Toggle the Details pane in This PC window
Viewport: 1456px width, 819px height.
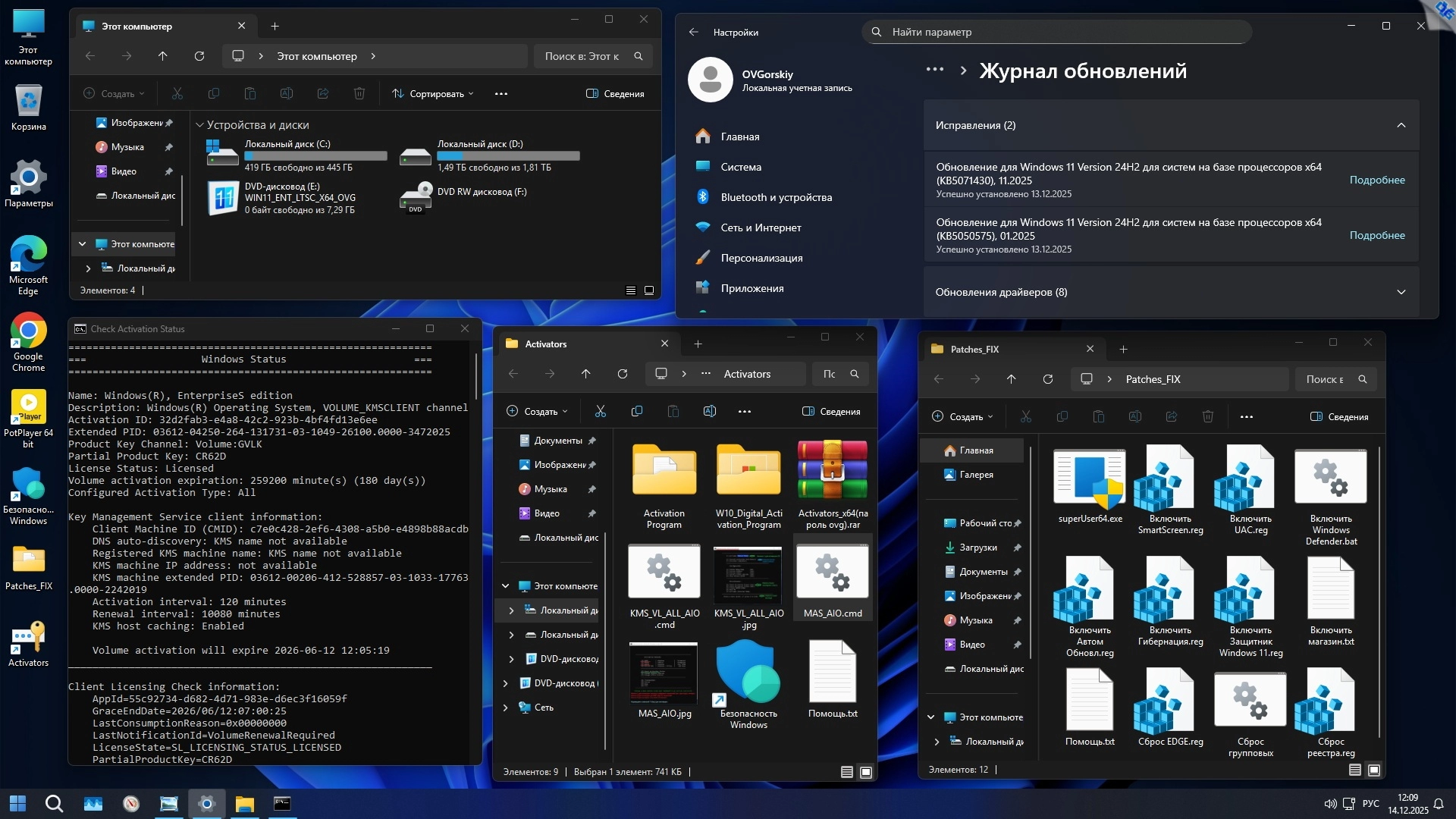pyautogui.click(x=615, y=94)
